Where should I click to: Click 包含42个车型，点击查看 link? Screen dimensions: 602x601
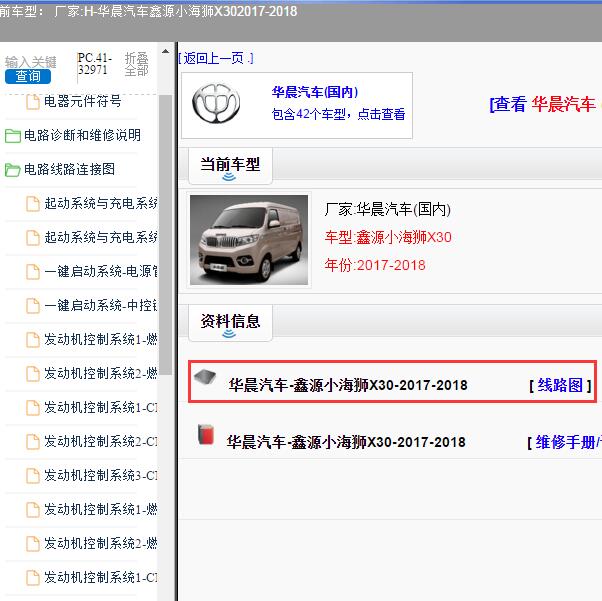point(338,114)
